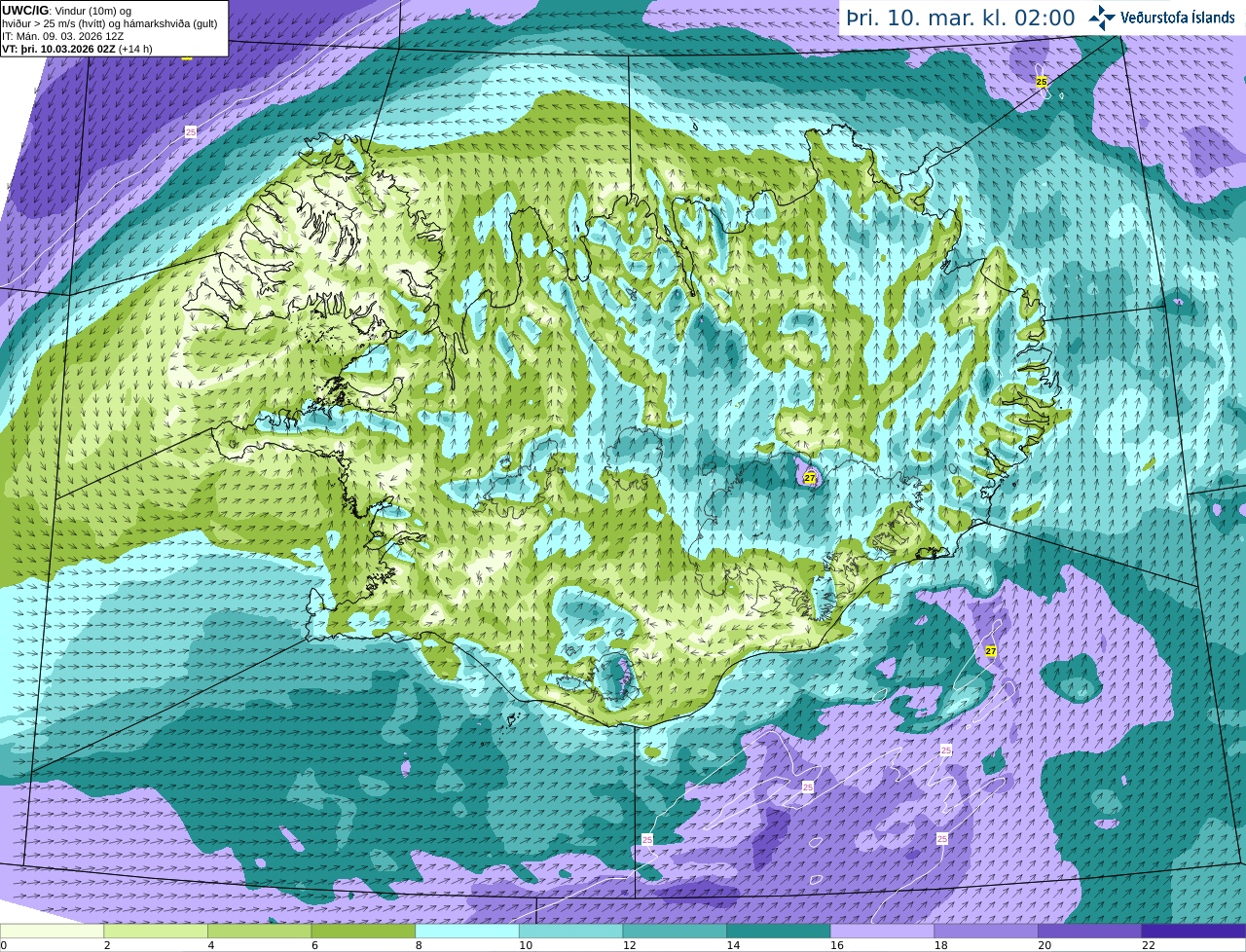Screen dimensions: 1246x952
Task: Click the Veðurstofa Íslands logo icon
Action: click(1101, 17)
